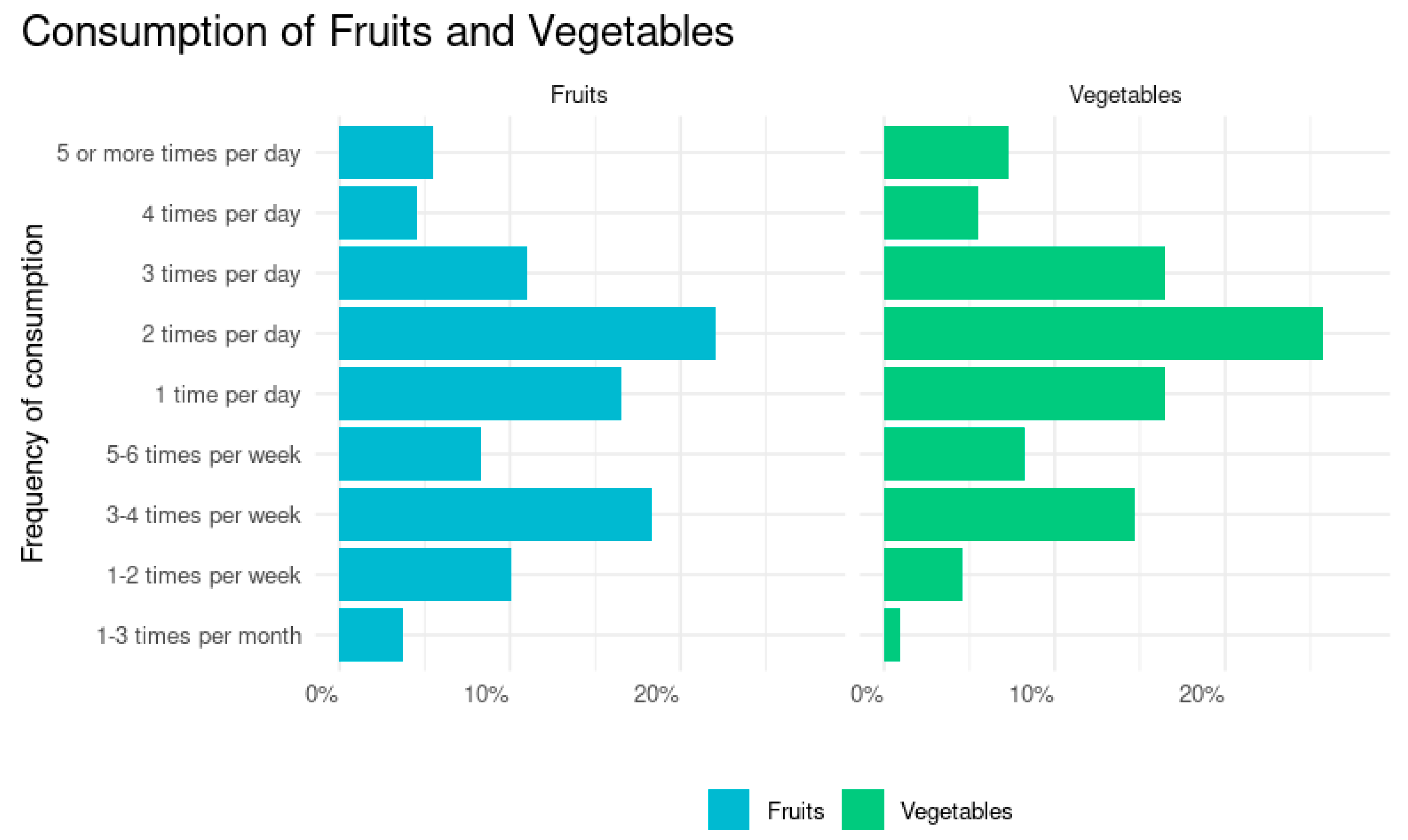Click the Fruits bar for 1 time per day
Screen dimensions: 1408x840
[479, 393]
